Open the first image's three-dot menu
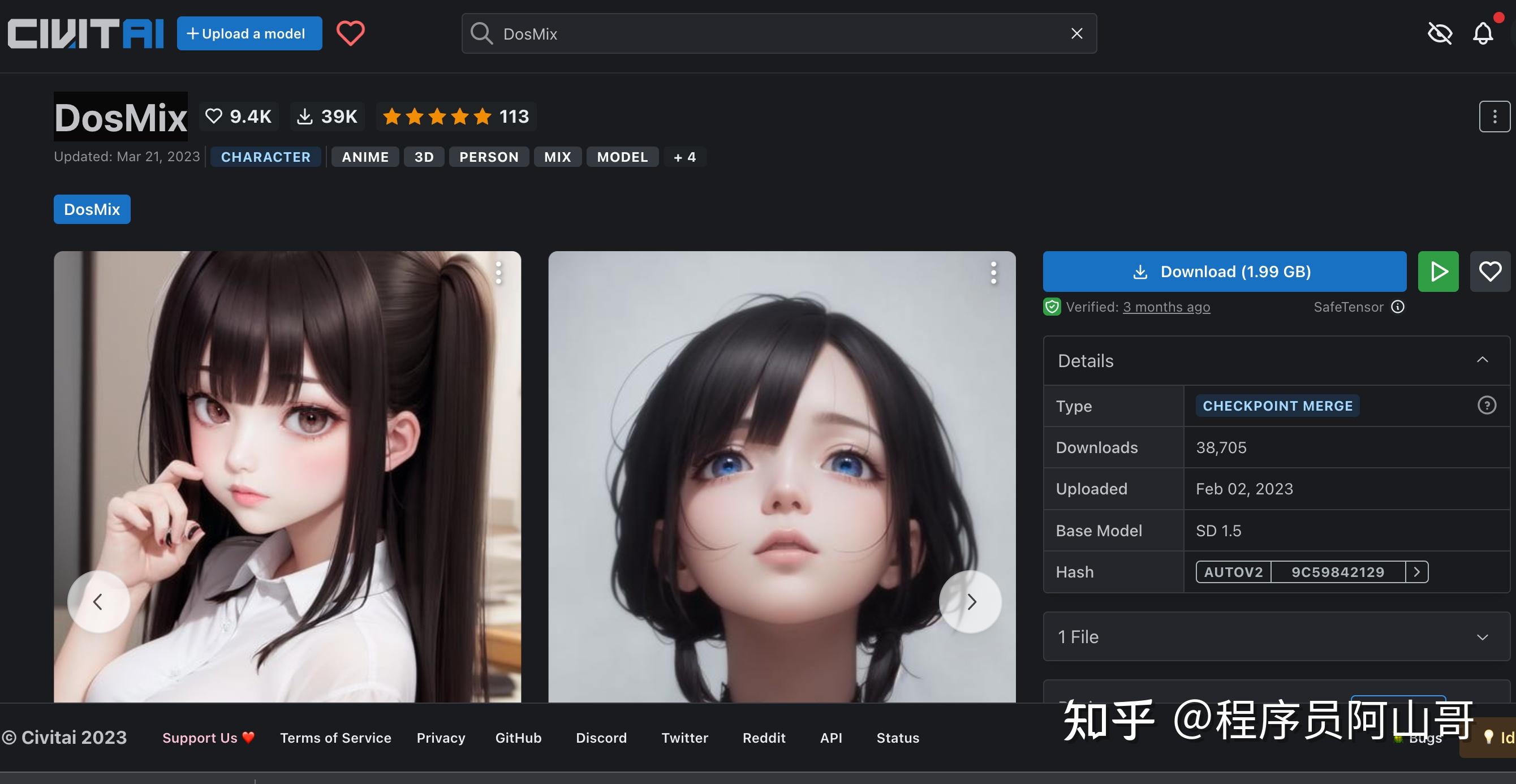 coord(498,273)
